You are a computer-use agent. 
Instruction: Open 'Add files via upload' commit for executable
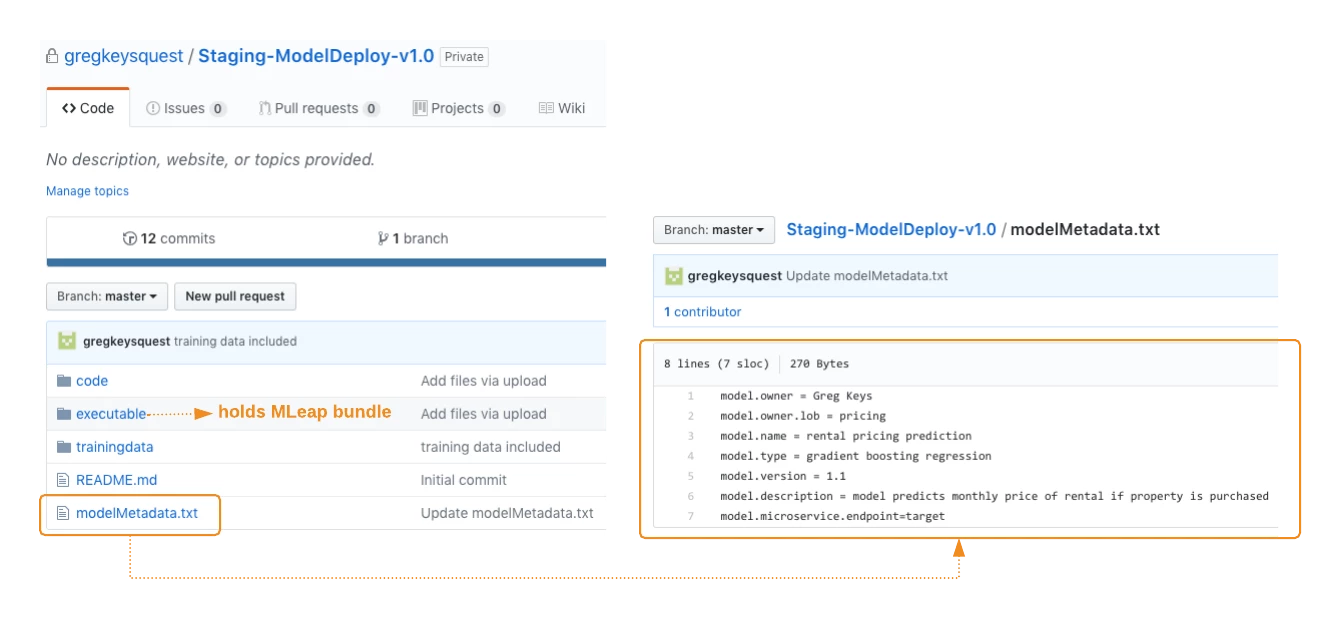pos(484,414)
